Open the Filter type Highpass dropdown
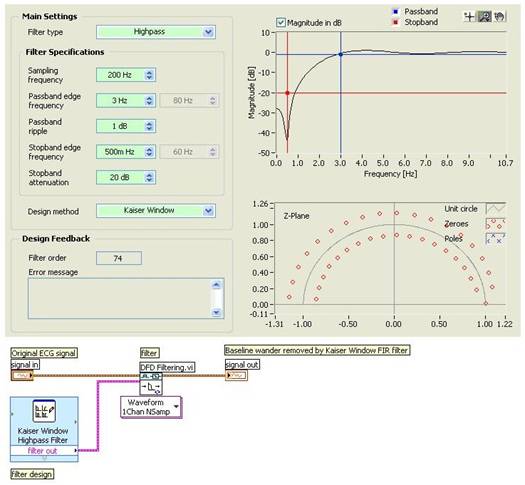Image resolution: width=525 pixels, height=485 pixels. [208, 32]
